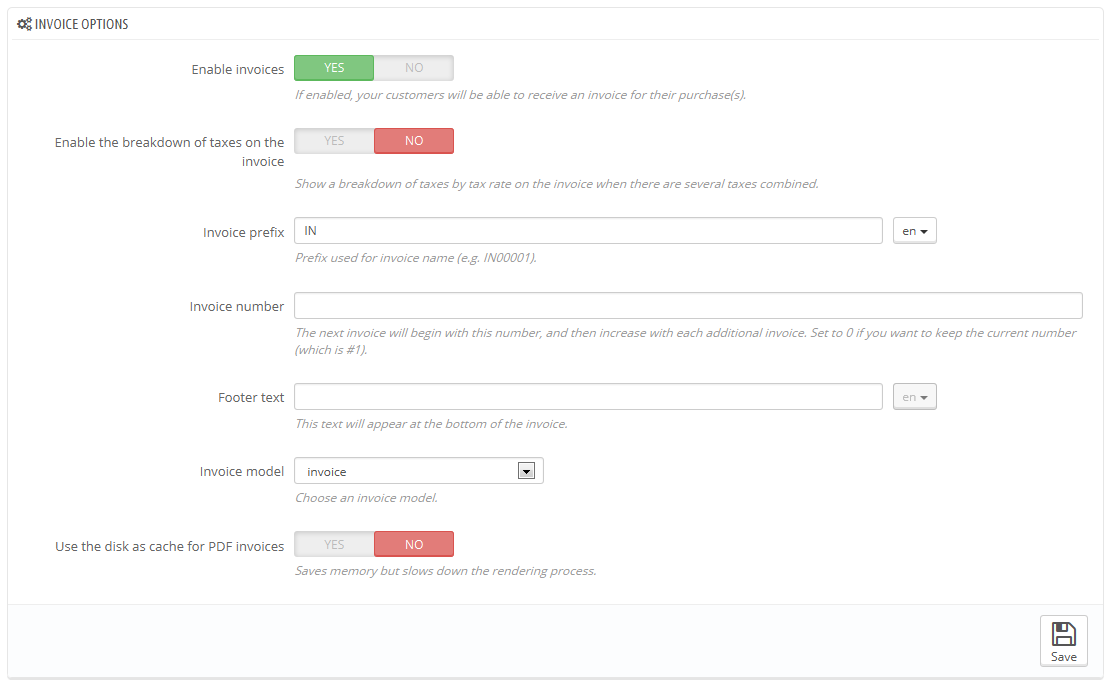The image size is (1107, 685).
Task: Open the Invoice prefix language dropdown
Action: click(914, 231)
